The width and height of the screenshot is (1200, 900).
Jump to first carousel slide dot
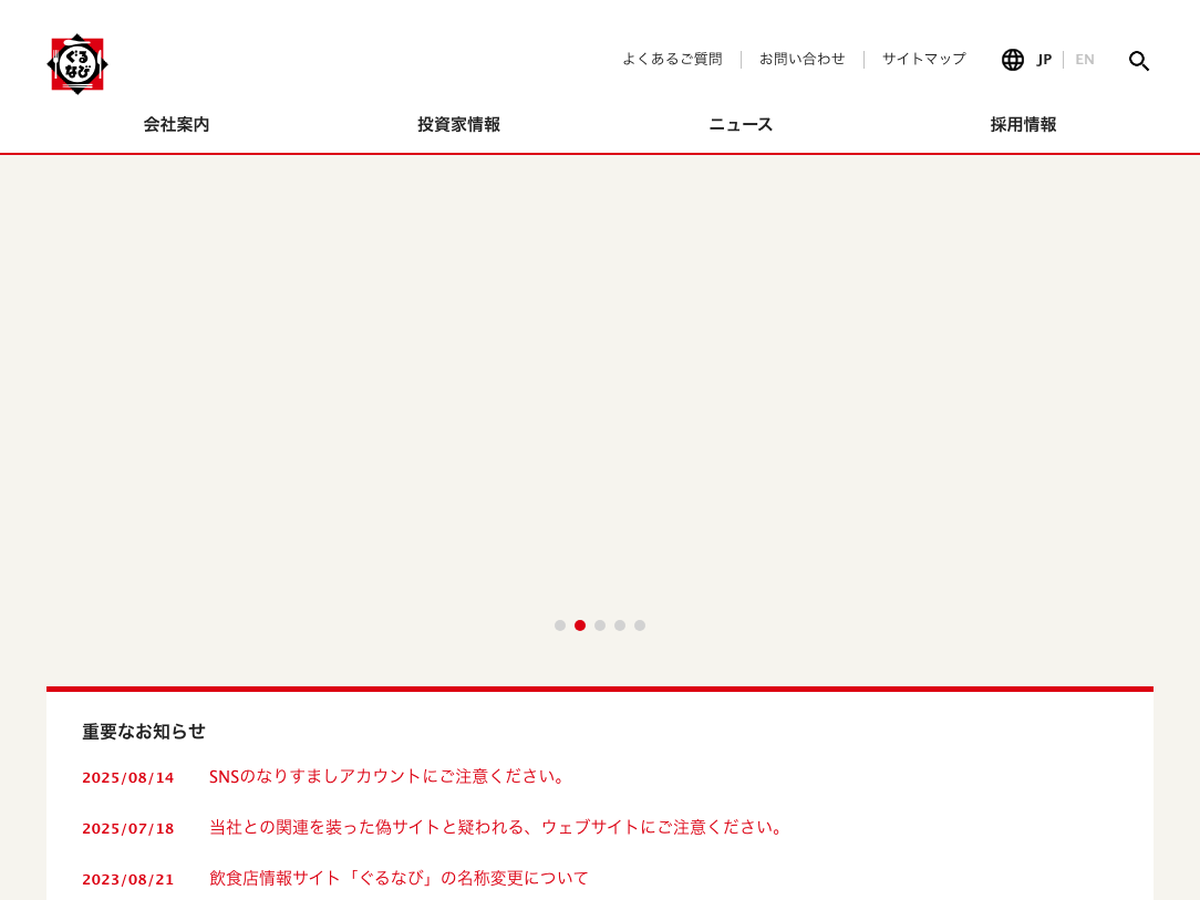tap(560, 625)
